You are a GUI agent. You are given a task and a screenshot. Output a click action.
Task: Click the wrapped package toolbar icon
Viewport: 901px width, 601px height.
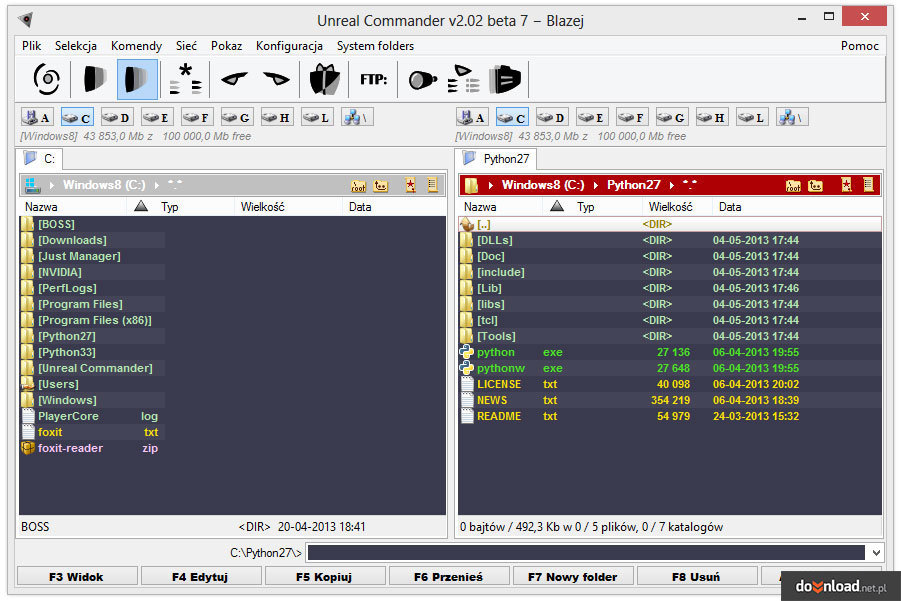point(325,79)
